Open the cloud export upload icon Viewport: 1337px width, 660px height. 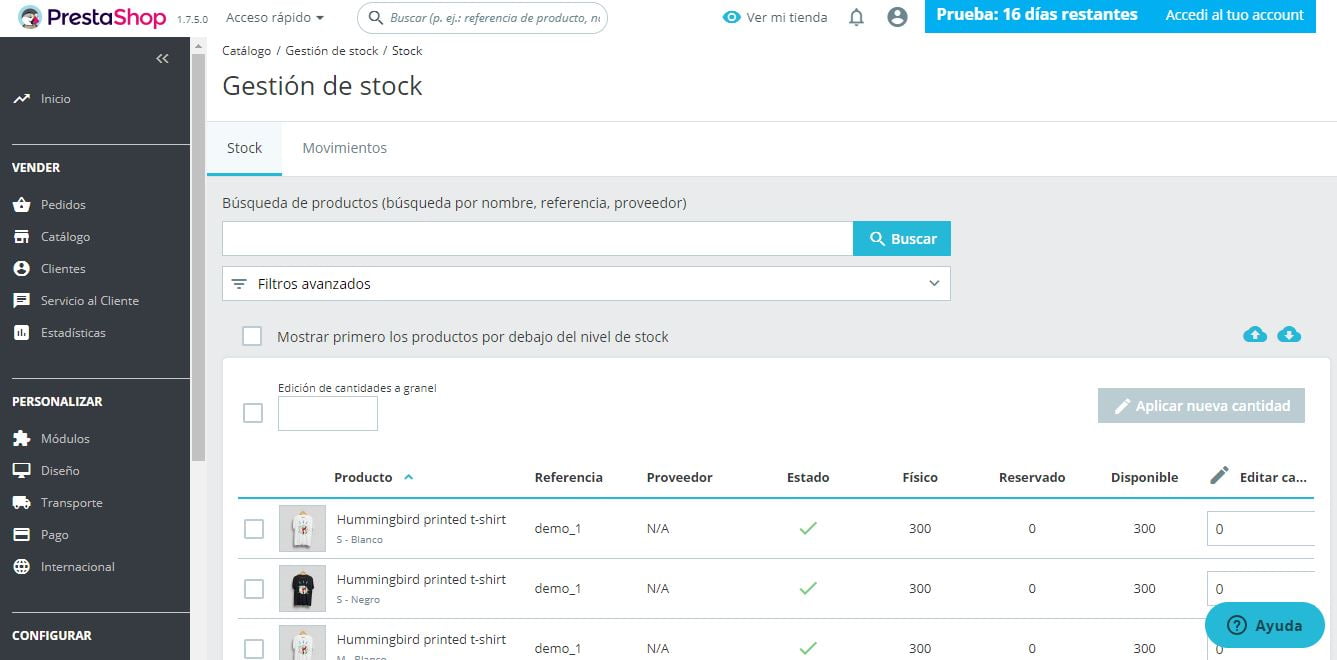(x=1255, y=334)
